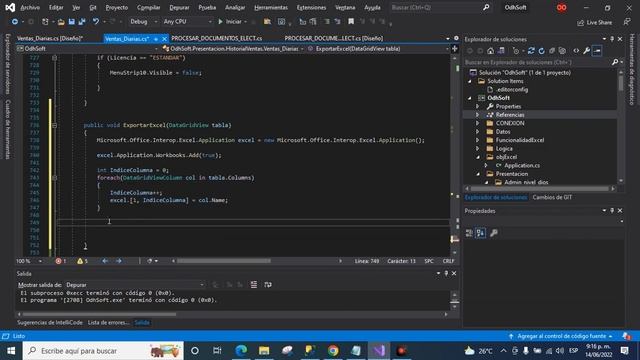Select the FuncionalidadExcel folder
The image size is (640, 360).
point(519,140)
